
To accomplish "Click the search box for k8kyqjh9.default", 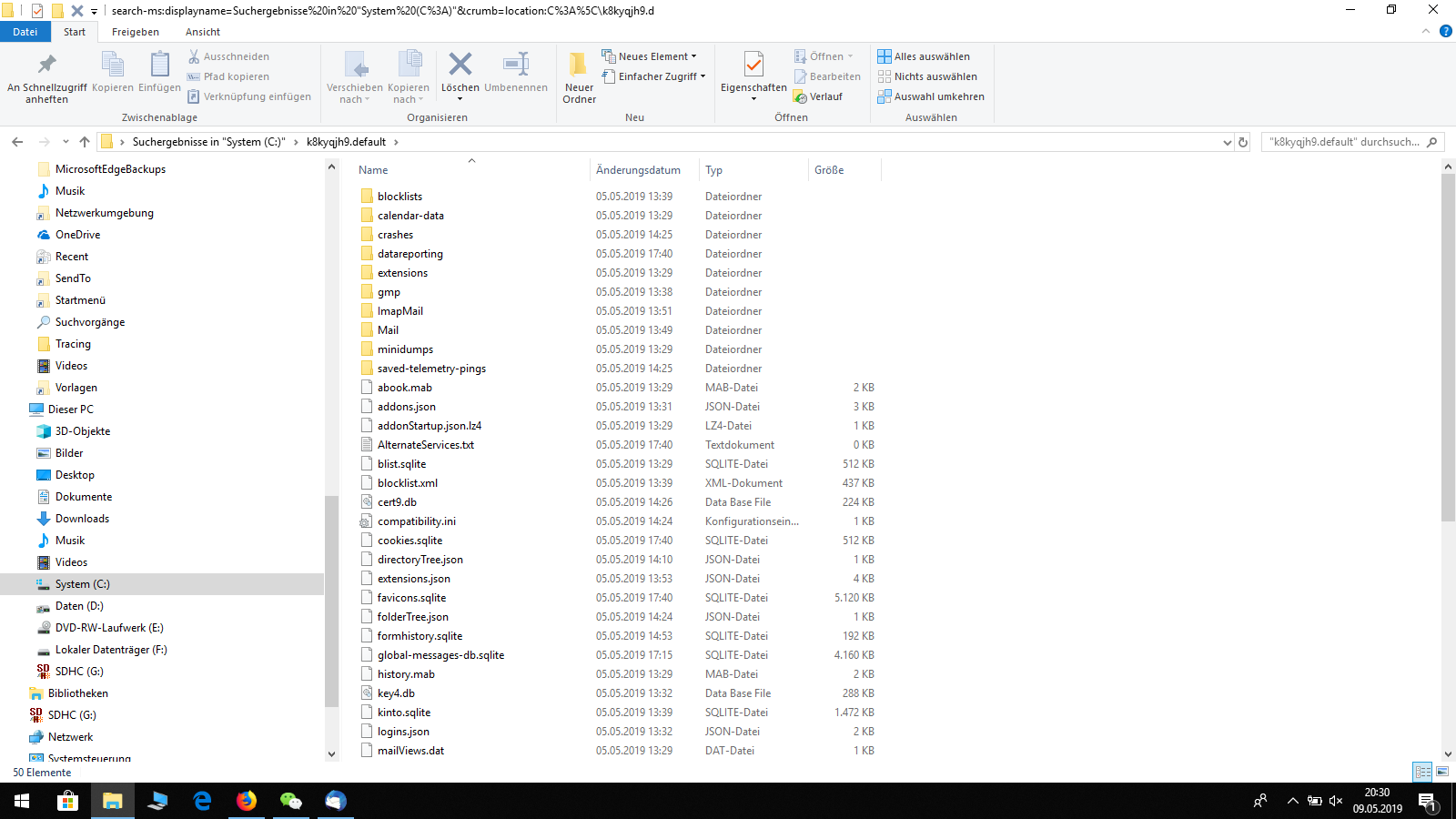I will 1344,142.
